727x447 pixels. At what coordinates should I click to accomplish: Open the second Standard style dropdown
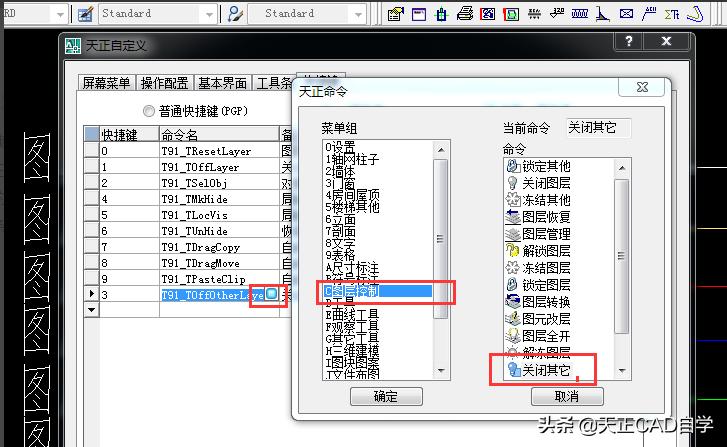(x=358, y=14)
